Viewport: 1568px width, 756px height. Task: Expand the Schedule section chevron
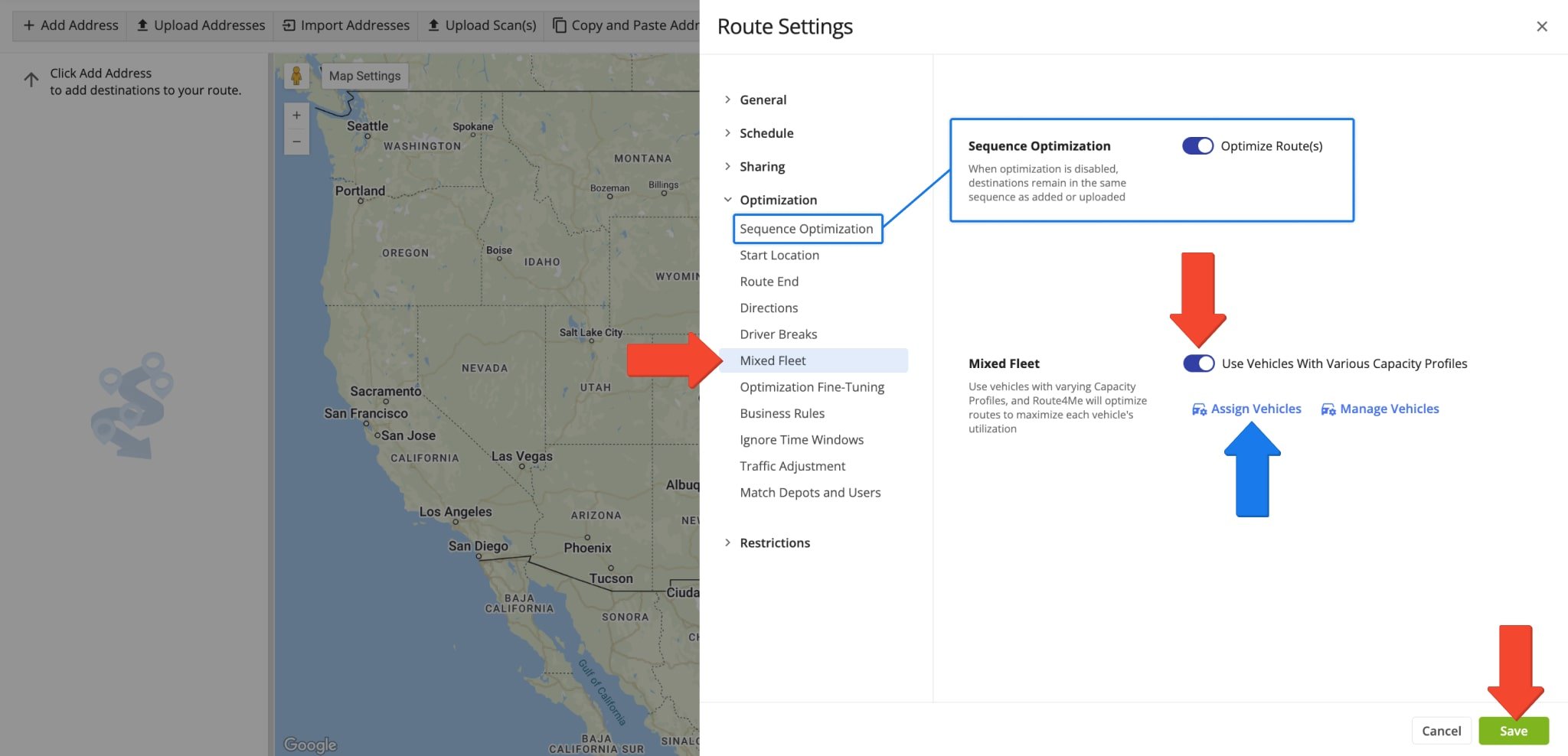click(x=727, y=133)
